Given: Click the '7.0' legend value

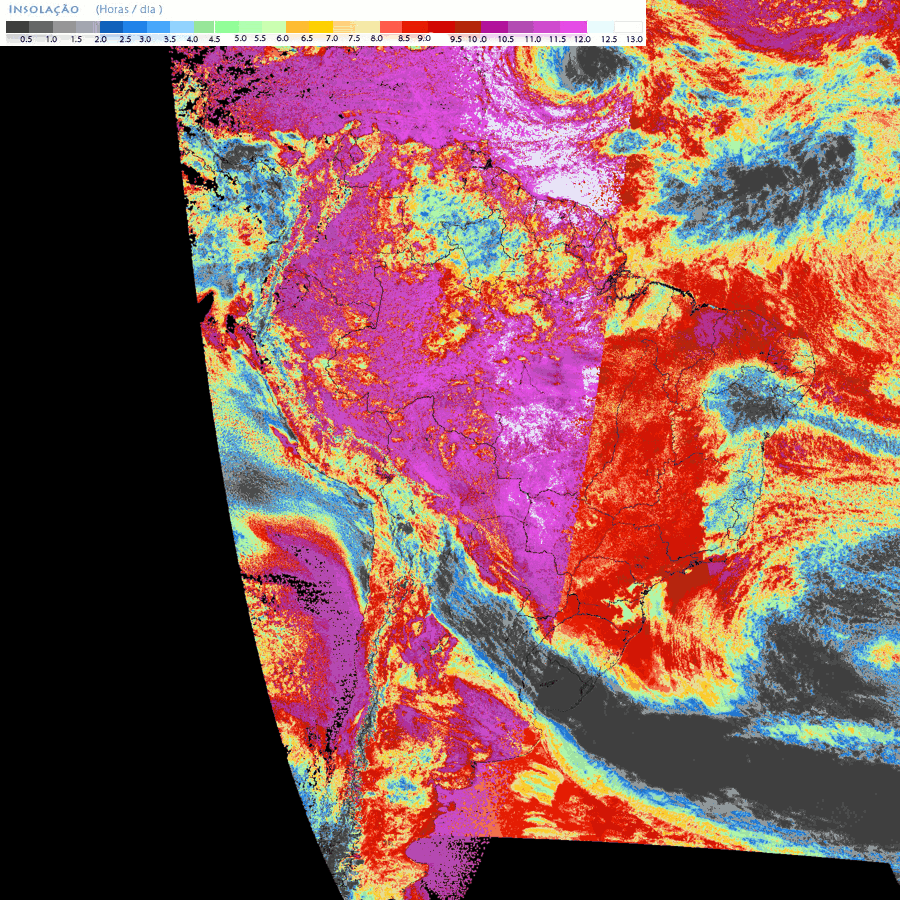Looking at the screenshot, I should [x=332, y=38].
